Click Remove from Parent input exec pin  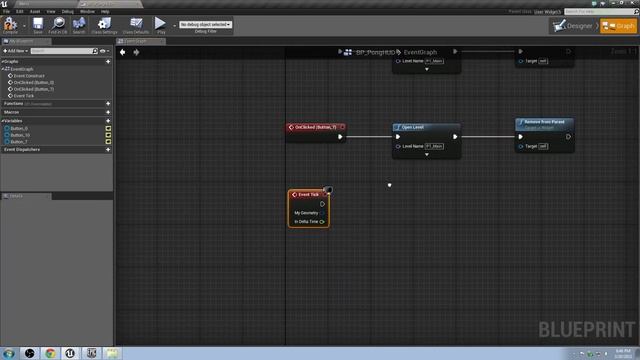point(520,137)
